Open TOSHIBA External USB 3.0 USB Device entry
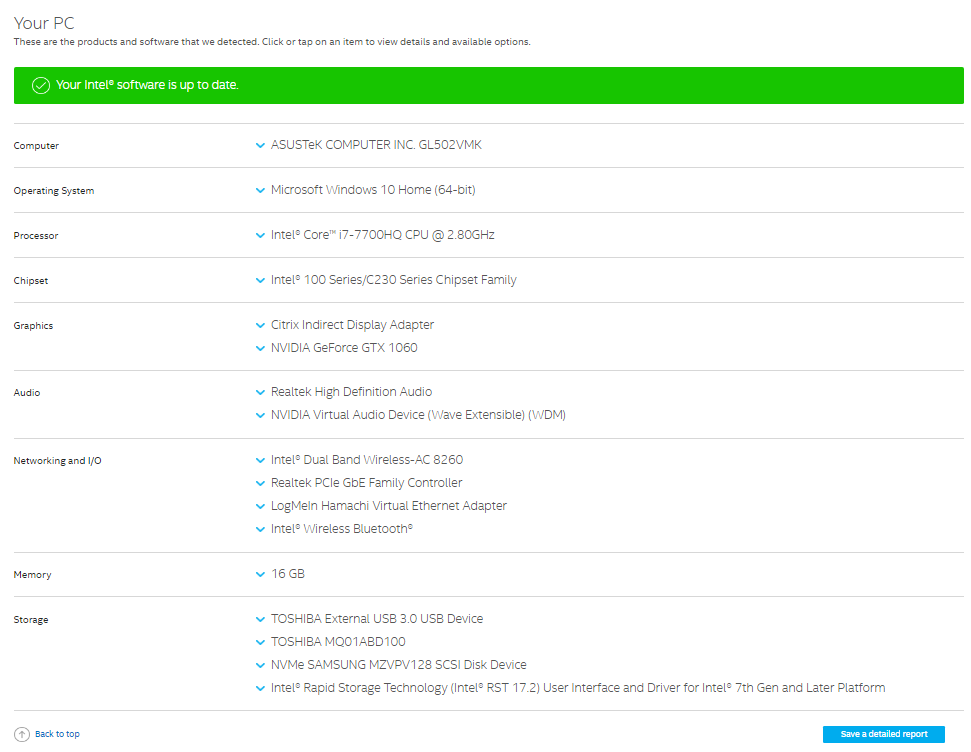 coord(377,618)
